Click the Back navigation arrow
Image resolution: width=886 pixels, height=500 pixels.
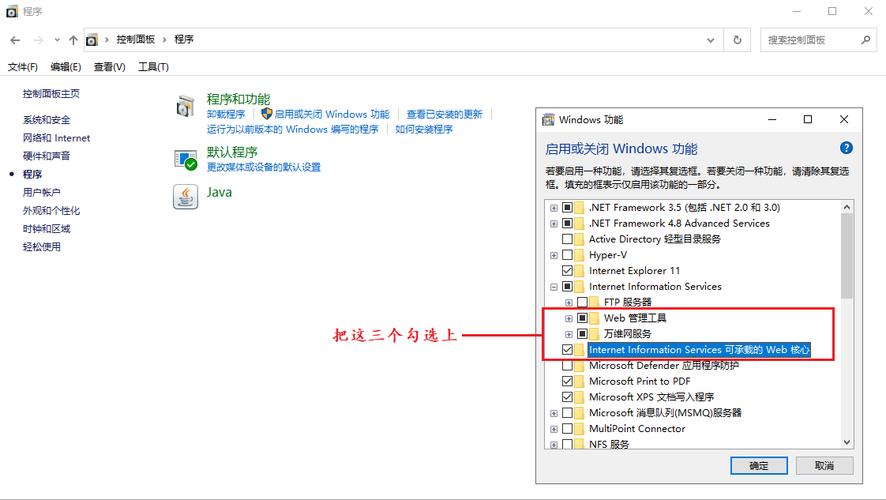tap(15, 40)
